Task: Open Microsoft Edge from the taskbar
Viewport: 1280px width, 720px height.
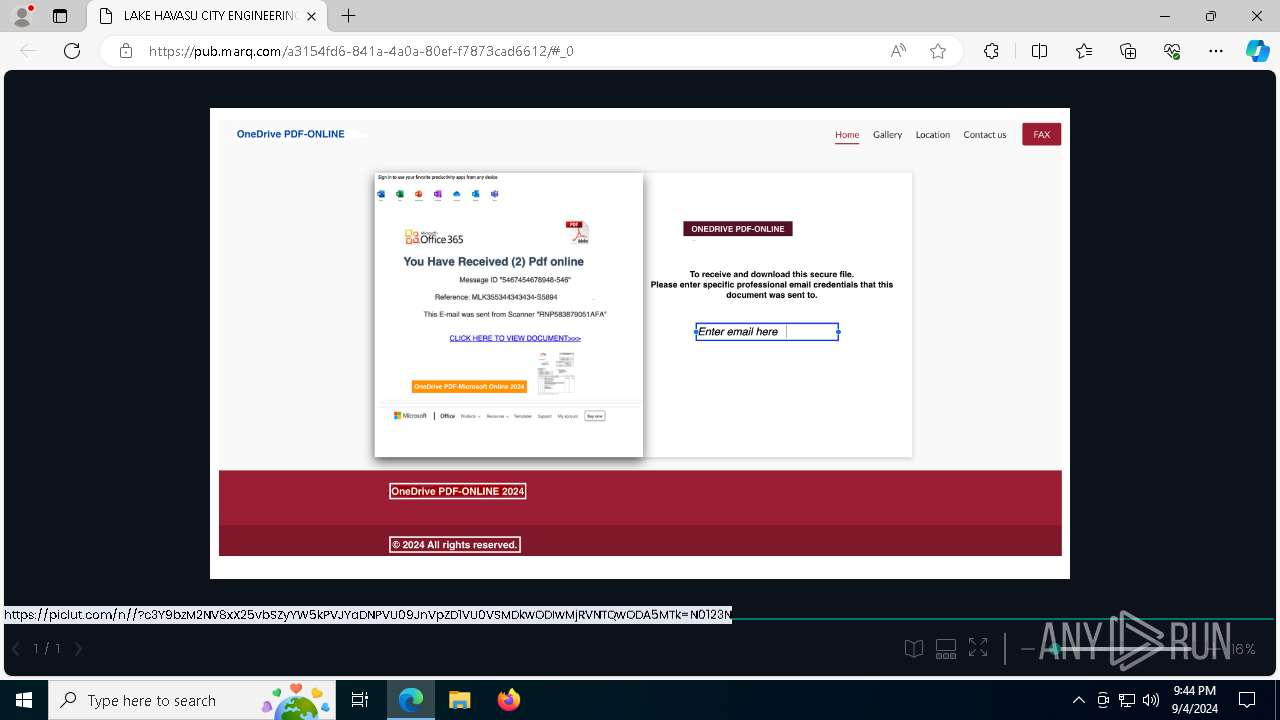Action: [x=411, y=700]
